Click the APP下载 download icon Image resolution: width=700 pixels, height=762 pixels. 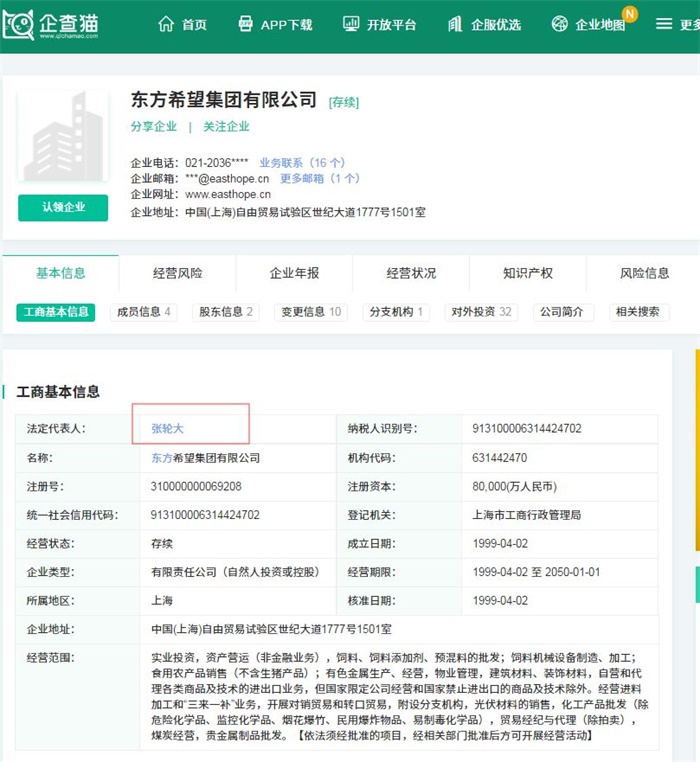click(x=246, y=24)
